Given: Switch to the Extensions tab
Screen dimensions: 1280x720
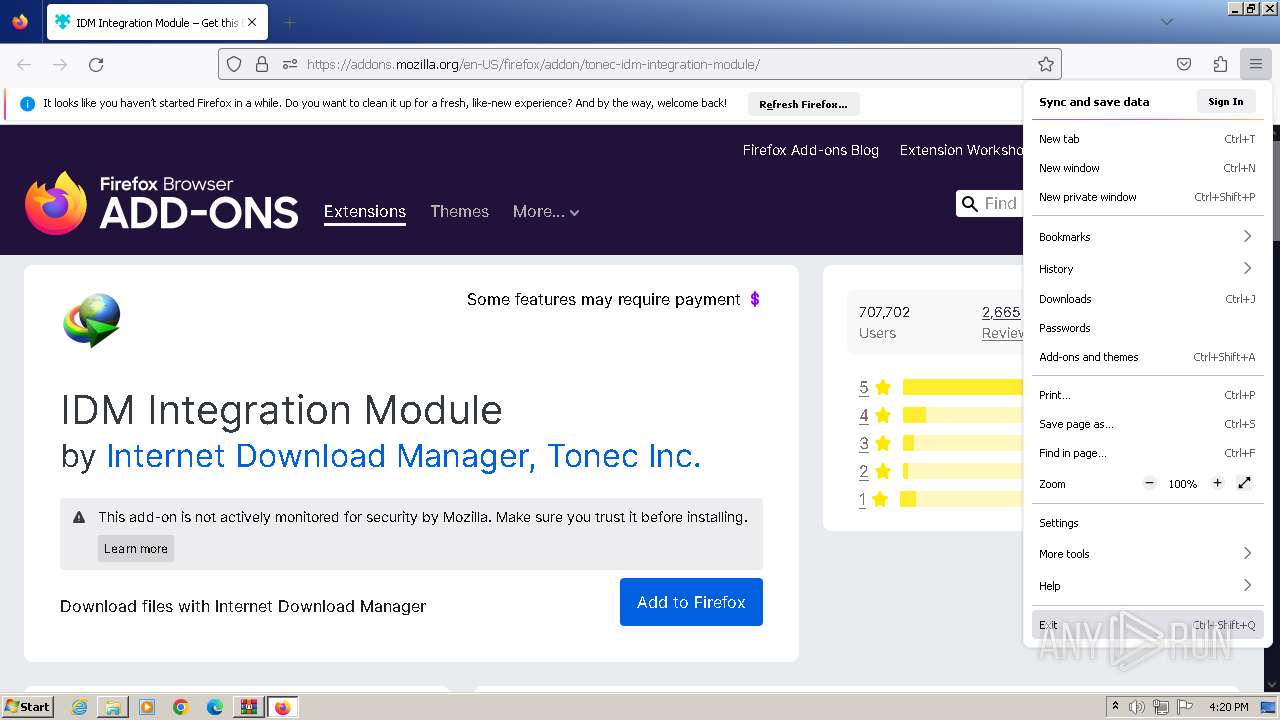Looking at the screenshot, I should click(x=365, y=211).
